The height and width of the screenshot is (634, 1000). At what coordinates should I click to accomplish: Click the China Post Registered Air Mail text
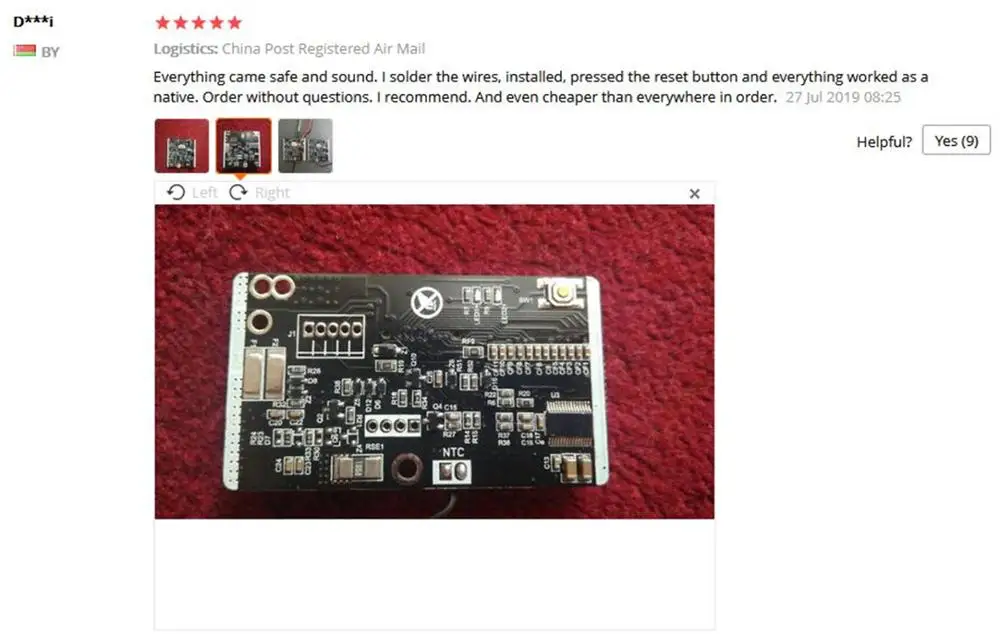[323, 48]
